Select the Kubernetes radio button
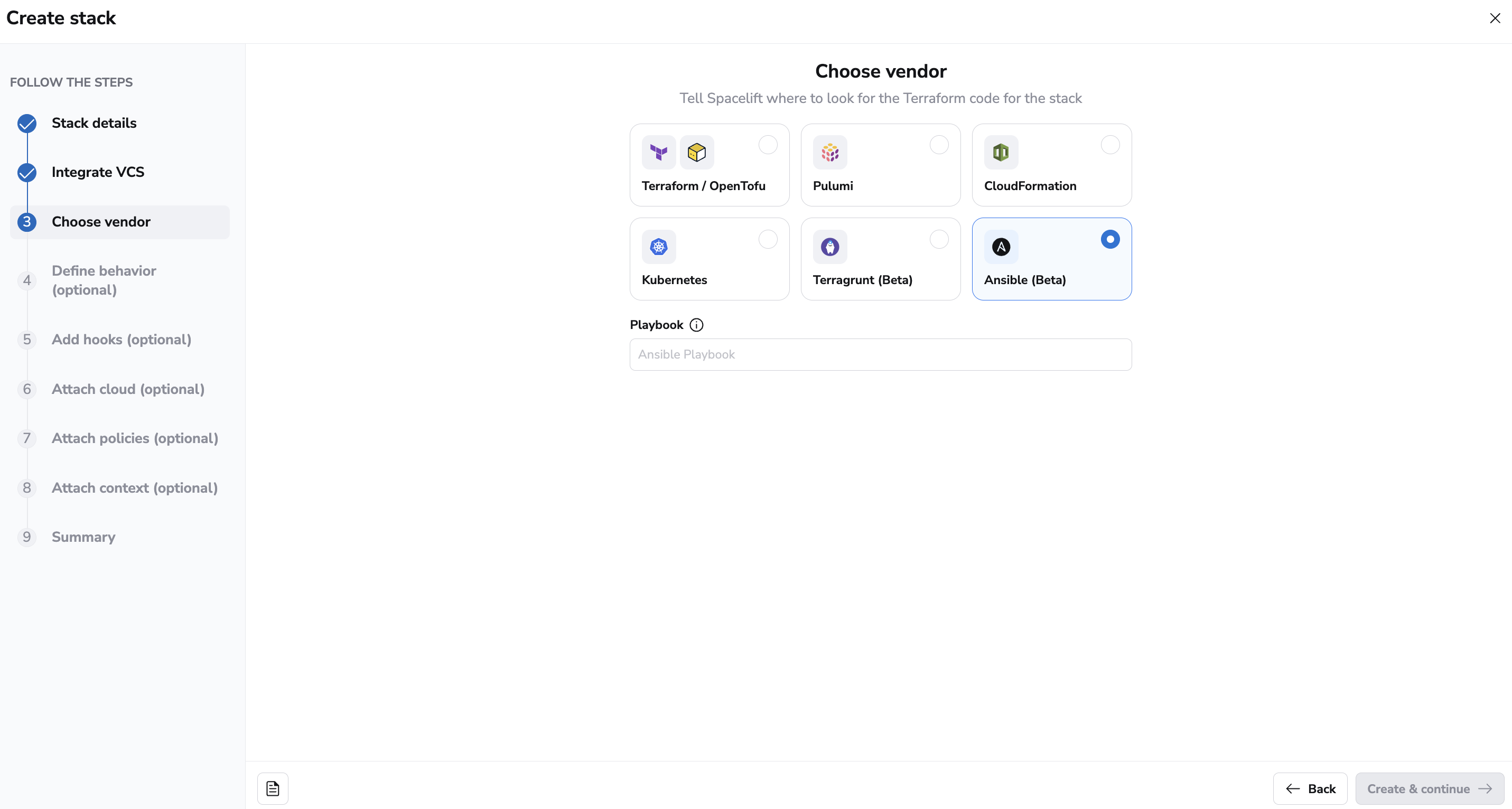Image resolution: width=1512 pixels, height=809 pixels. 768,239
